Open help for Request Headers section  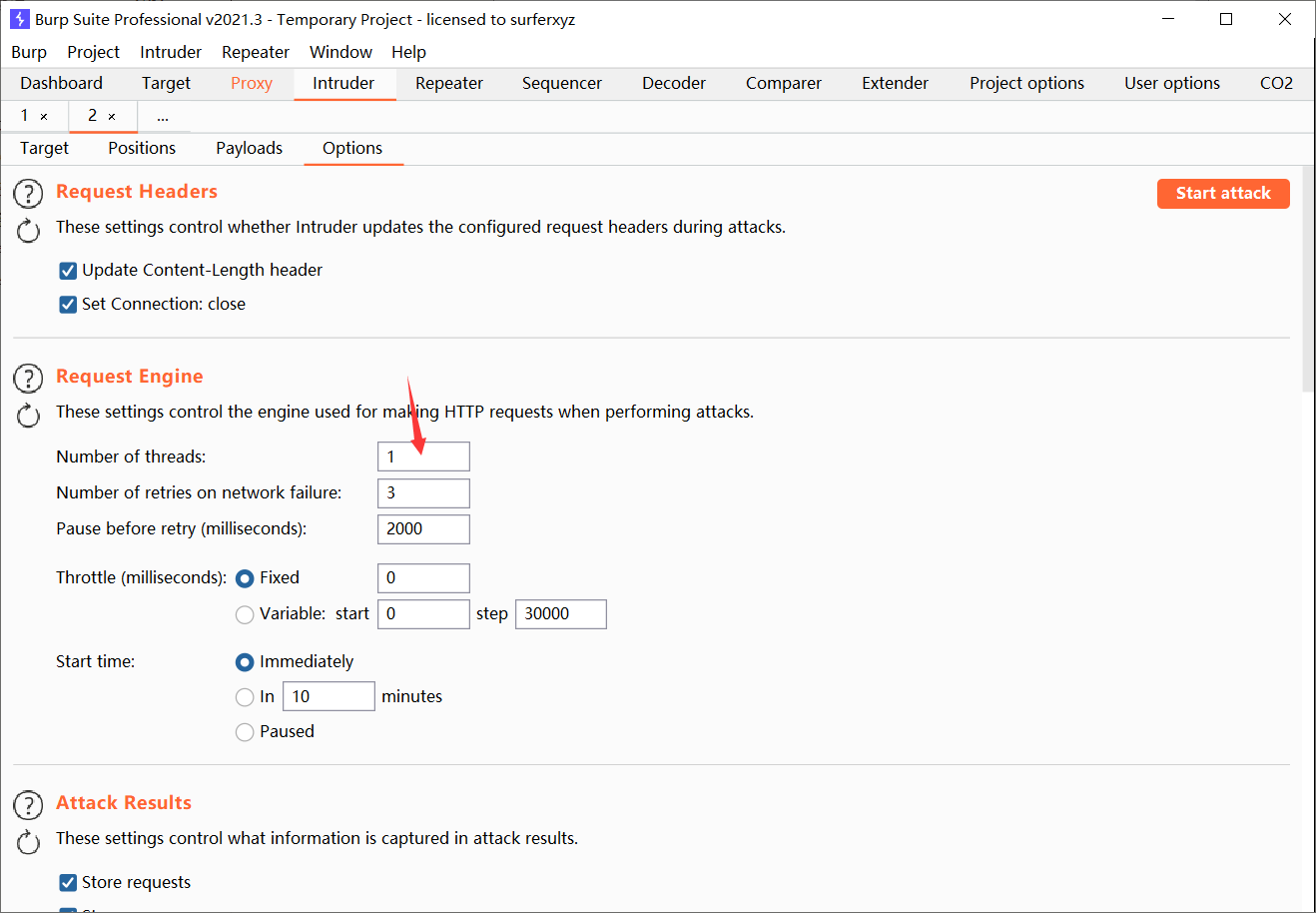pyautogui.click(x=28, y=194)
